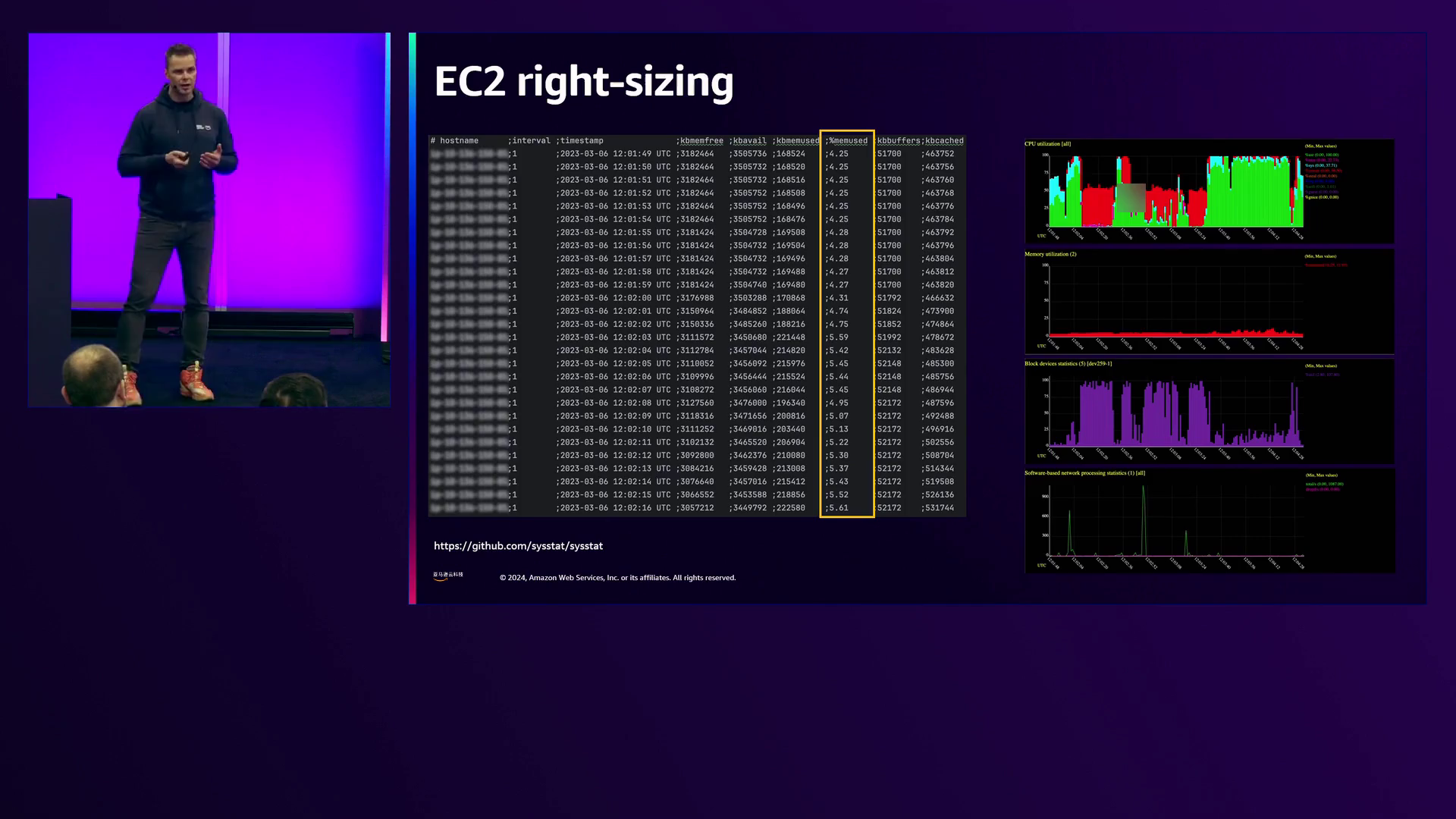1456x819 pixels.
Task: Click the kbcached column header
Action: click(x=944, y=141)
